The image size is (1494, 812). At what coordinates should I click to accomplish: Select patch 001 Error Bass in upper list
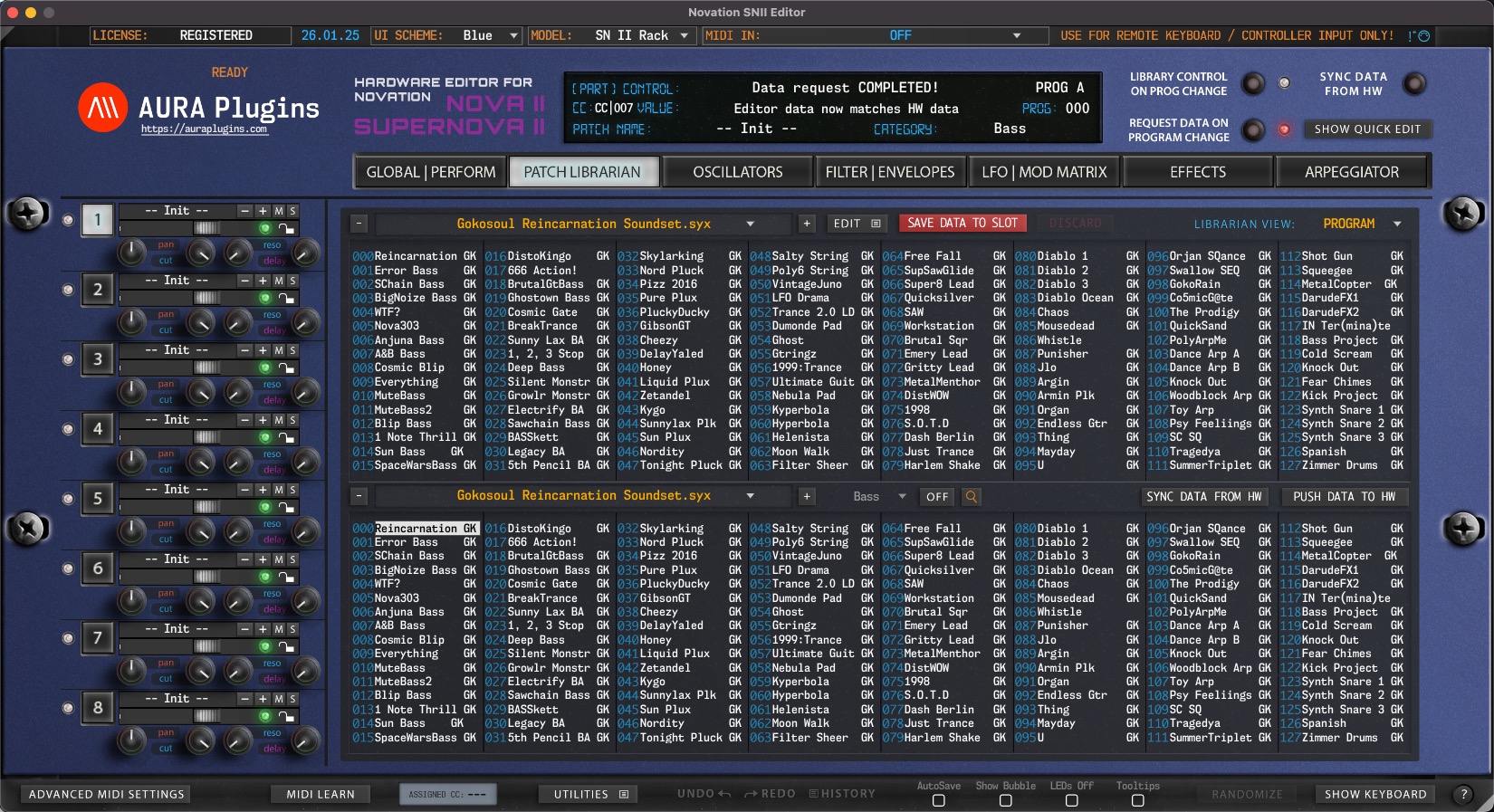(406, 271)
